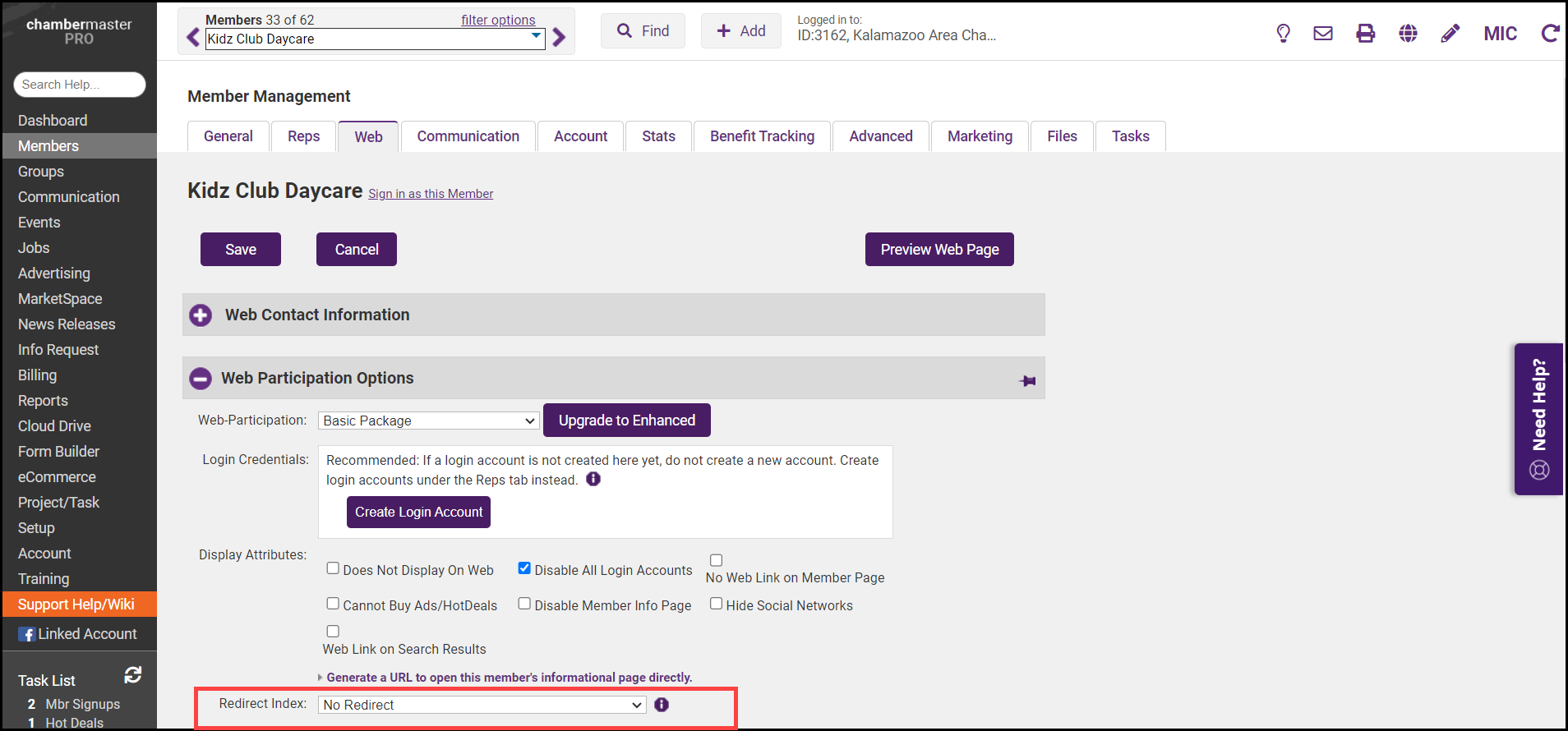1568x731 pixels.
Task: Open the Web-Participation dropdown
Action: (428, 421)
